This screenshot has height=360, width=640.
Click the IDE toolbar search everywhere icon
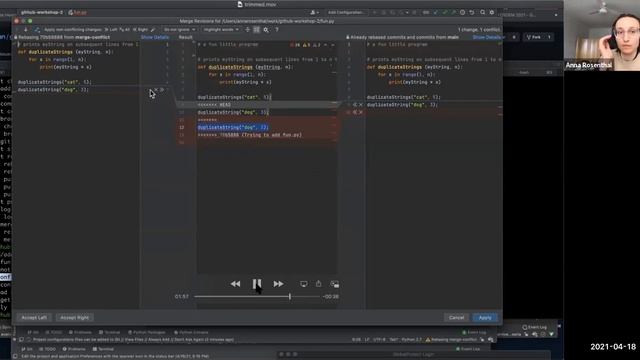[482, 13]
